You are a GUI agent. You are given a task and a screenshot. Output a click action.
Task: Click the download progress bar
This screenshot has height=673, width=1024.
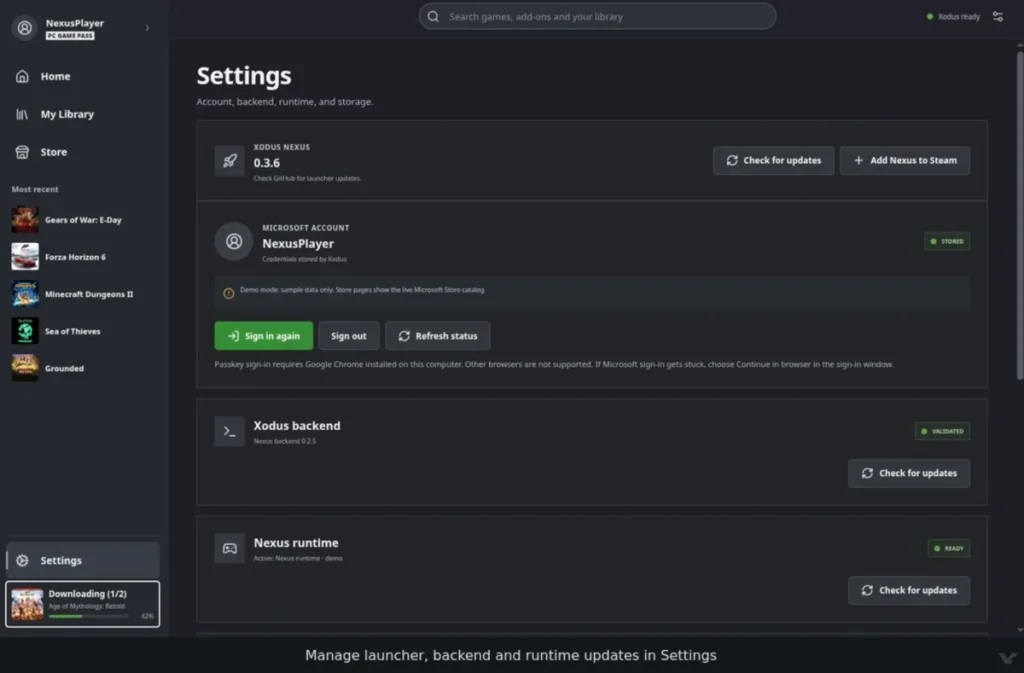click(x=89, y=616)
